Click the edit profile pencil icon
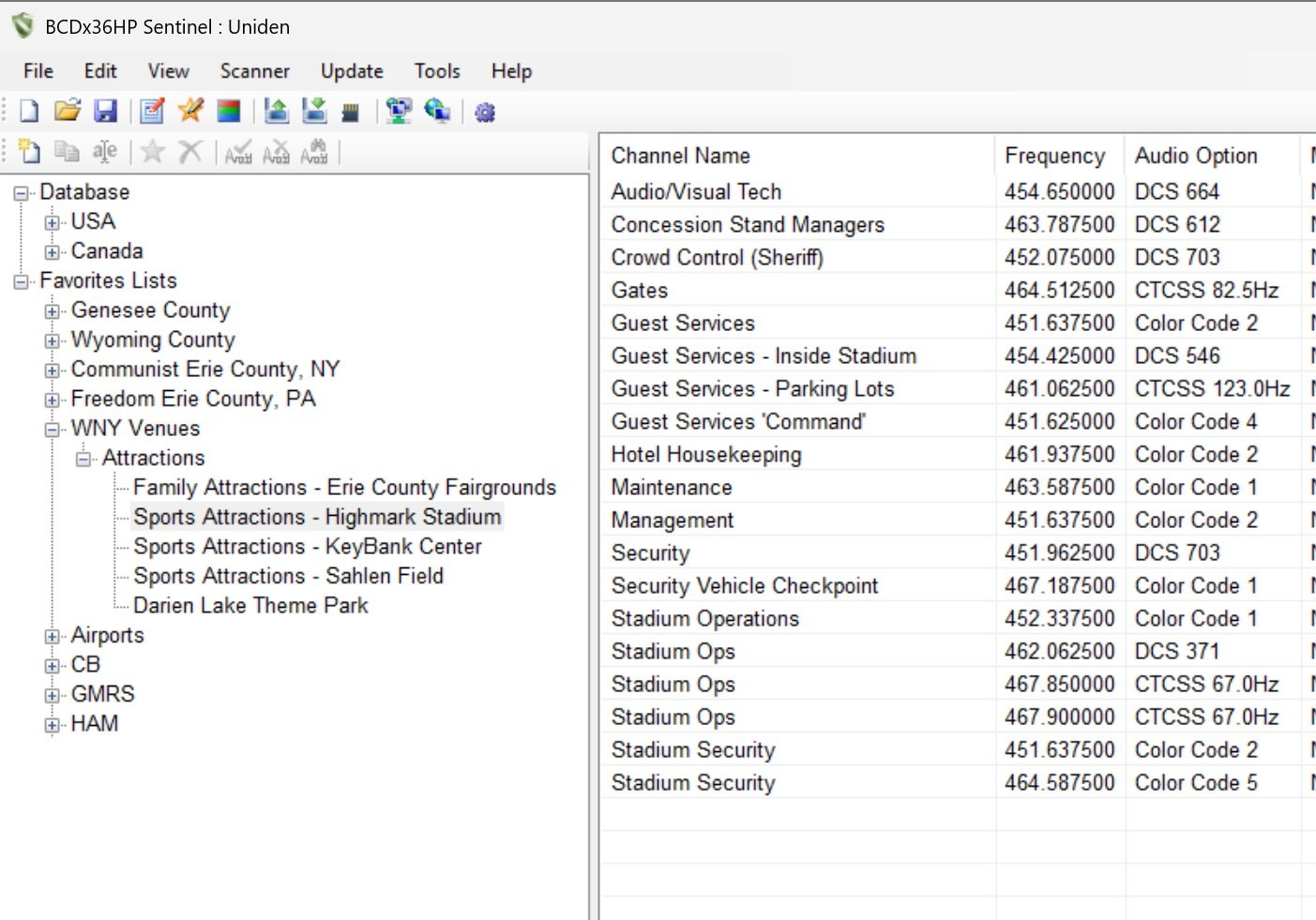This screenshot has height=920, width=1316. [152, 112]
